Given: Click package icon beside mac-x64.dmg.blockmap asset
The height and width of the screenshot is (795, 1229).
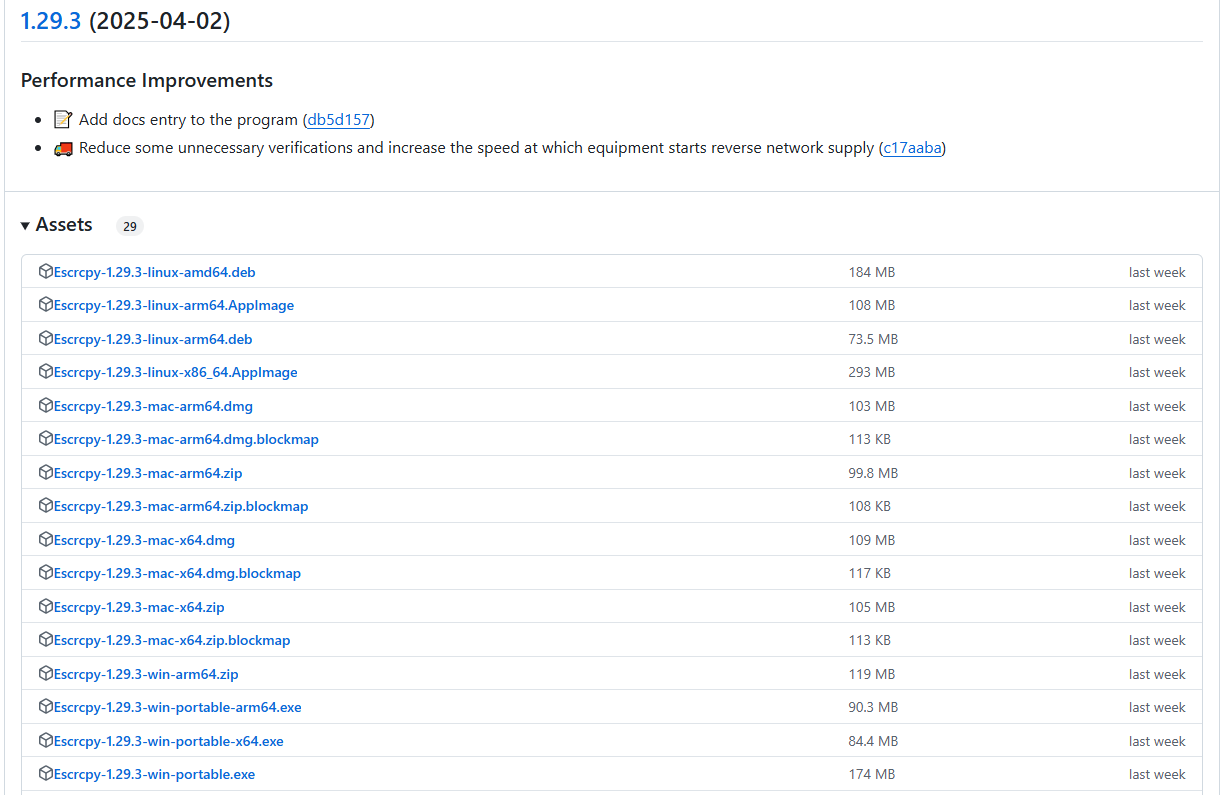Looking at the screenshot, I should pyautogui.click(x=45, y=572).
